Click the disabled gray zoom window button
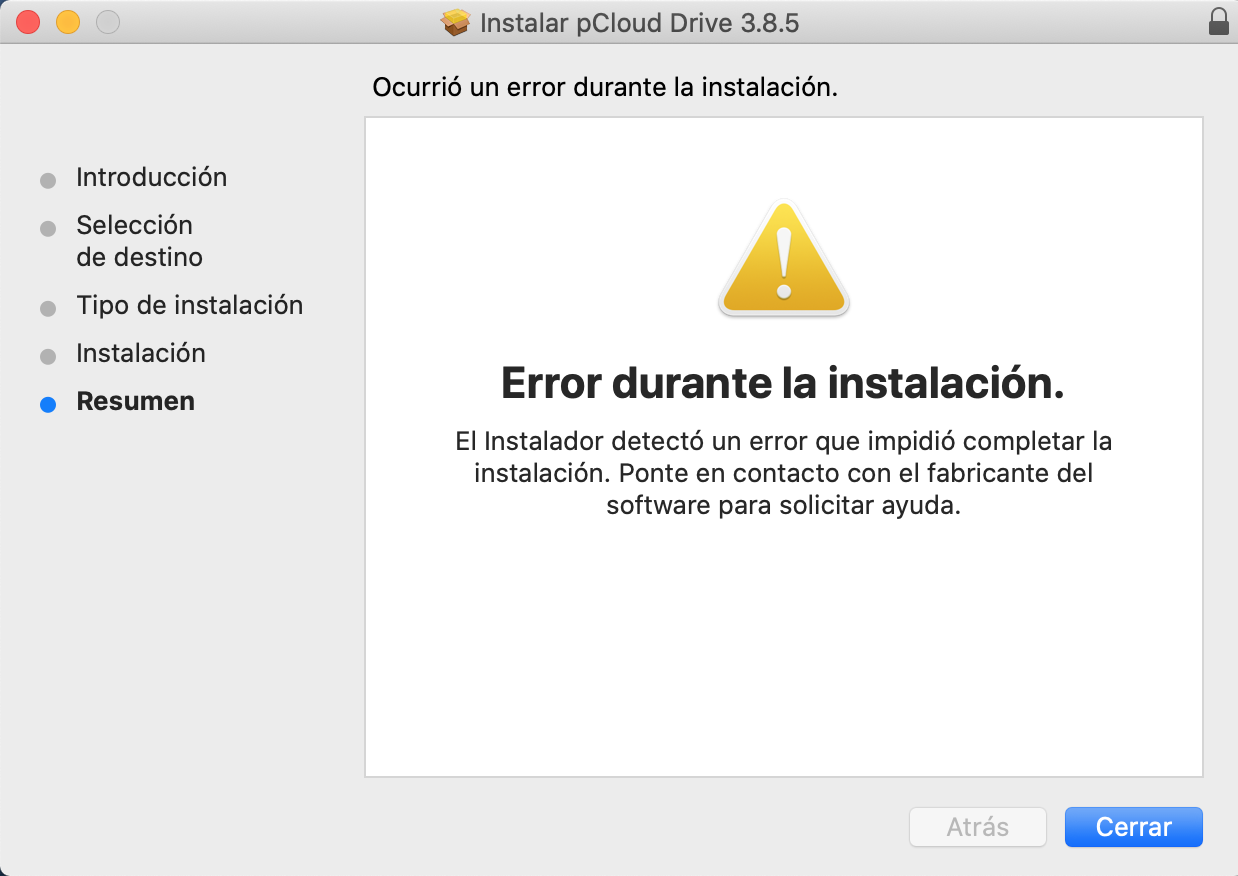The width and height of the screenshot is (1238, 876). (108, 21)
